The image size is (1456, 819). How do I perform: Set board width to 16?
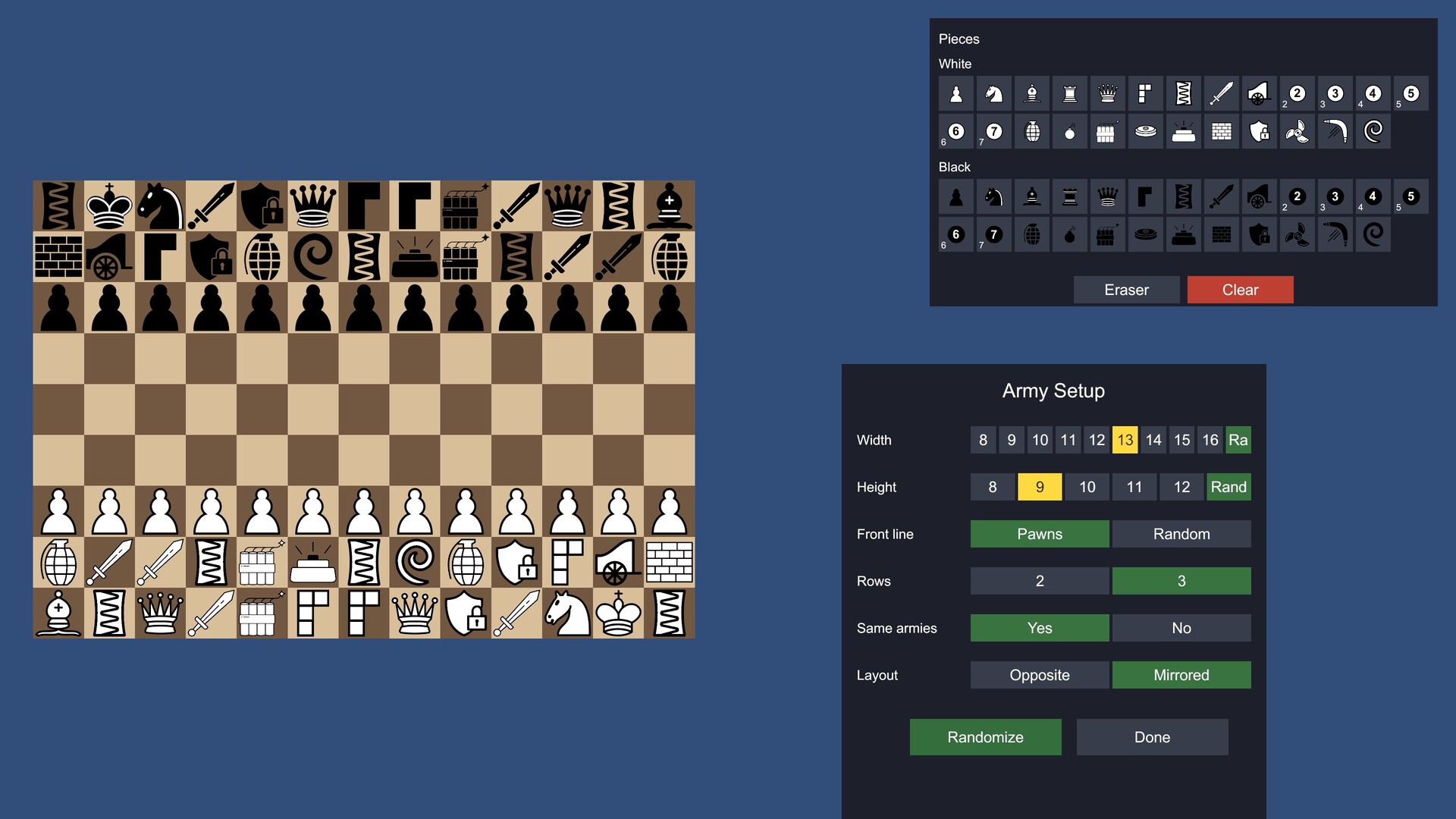pyautogui.click(x=1210, y=440)
